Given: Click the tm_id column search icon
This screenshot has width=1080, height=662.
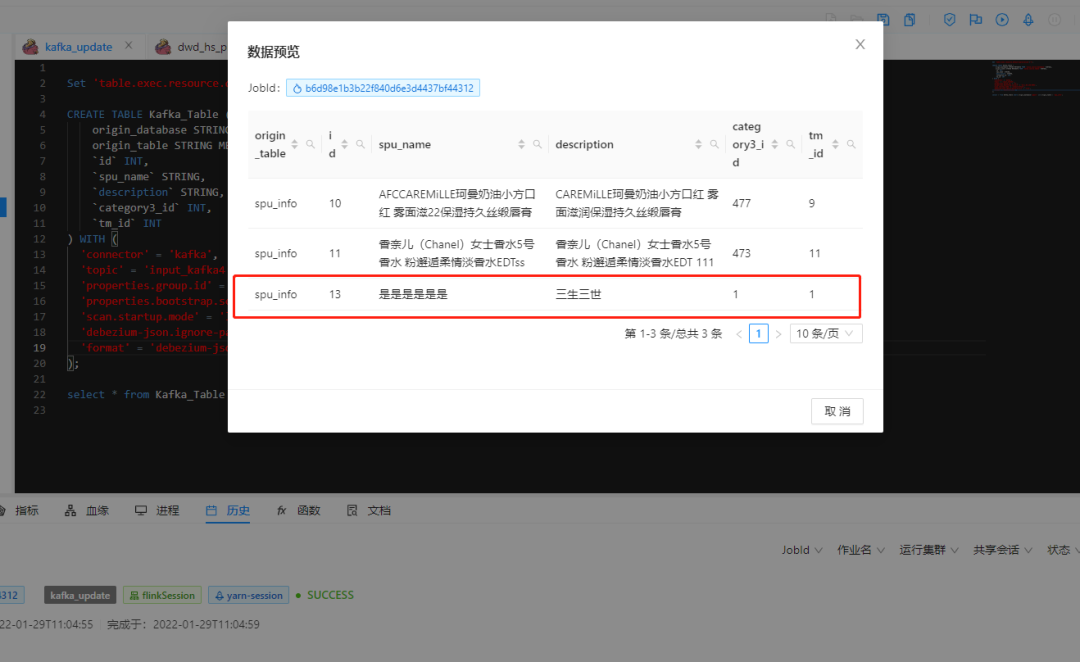Looking at the screenshot, I should (x=851, y=144).
